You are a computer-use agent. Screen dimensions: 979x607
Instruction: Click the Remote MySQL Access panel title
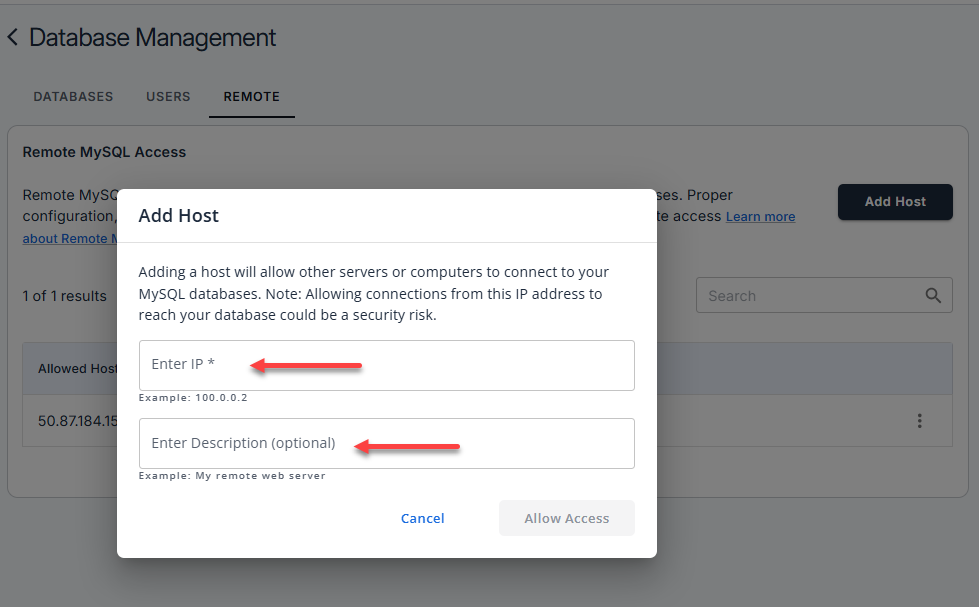[104, 151]
